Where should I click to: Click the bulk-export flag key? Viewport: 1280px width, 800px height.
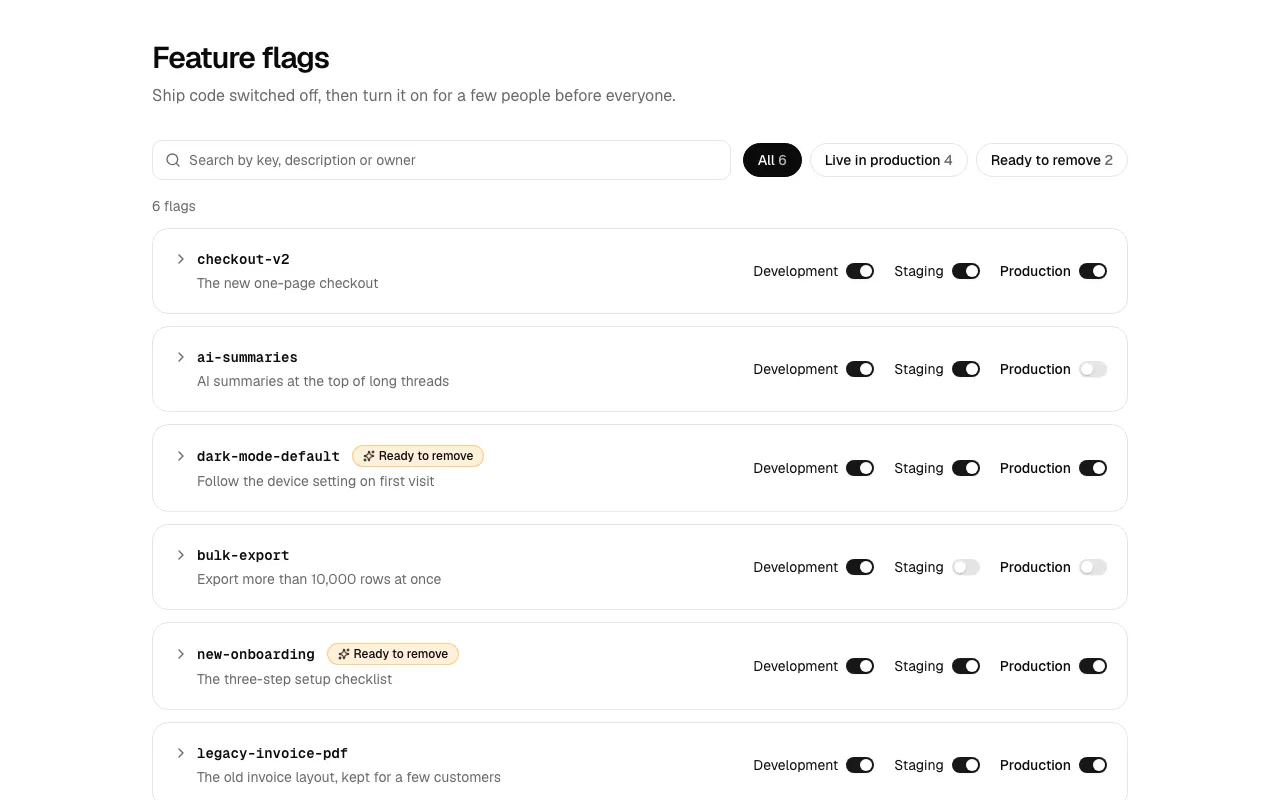click(x=243, y=555)
